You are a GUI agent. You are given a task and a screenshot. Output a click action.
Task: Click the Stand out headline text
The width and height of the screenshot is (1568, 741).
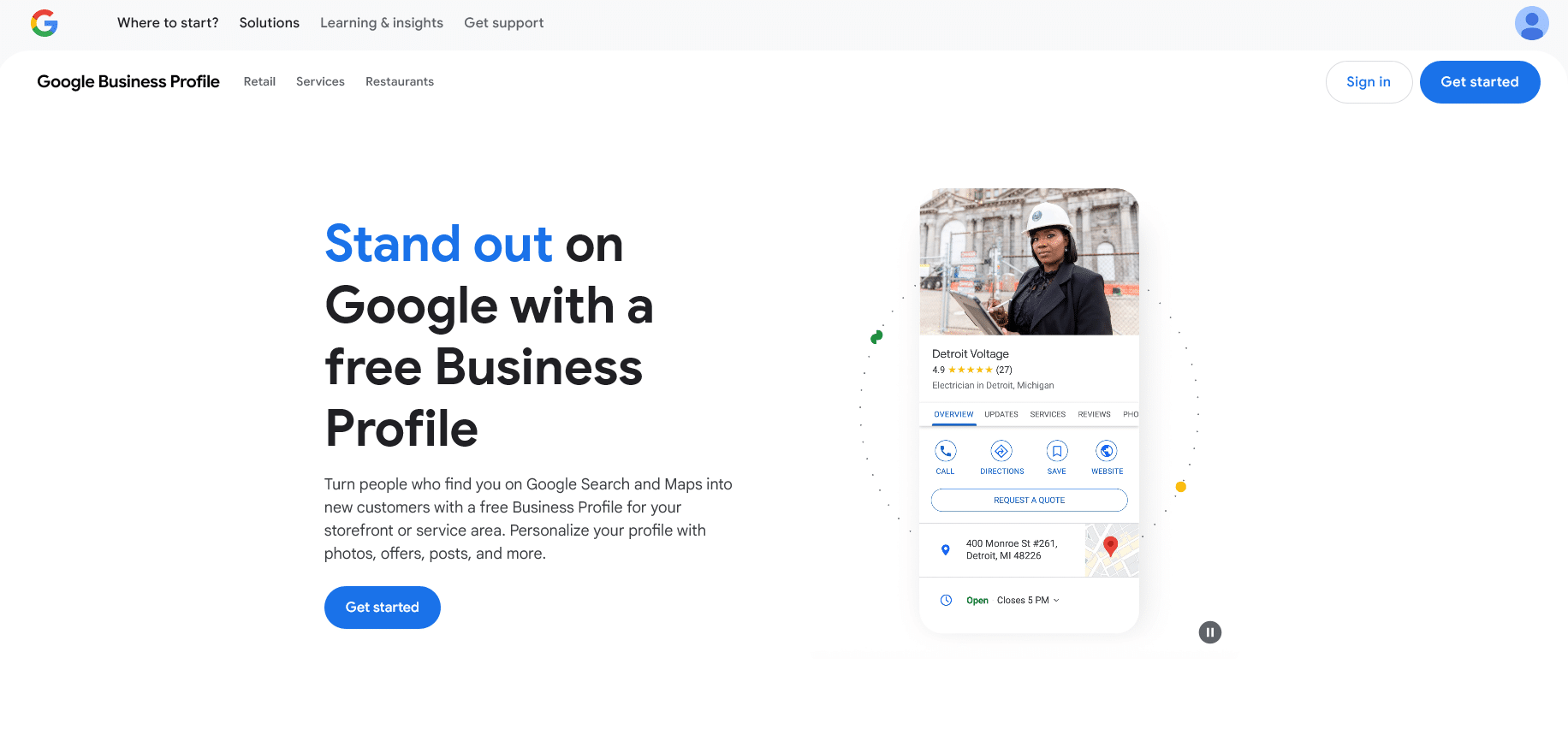(439, 244)
